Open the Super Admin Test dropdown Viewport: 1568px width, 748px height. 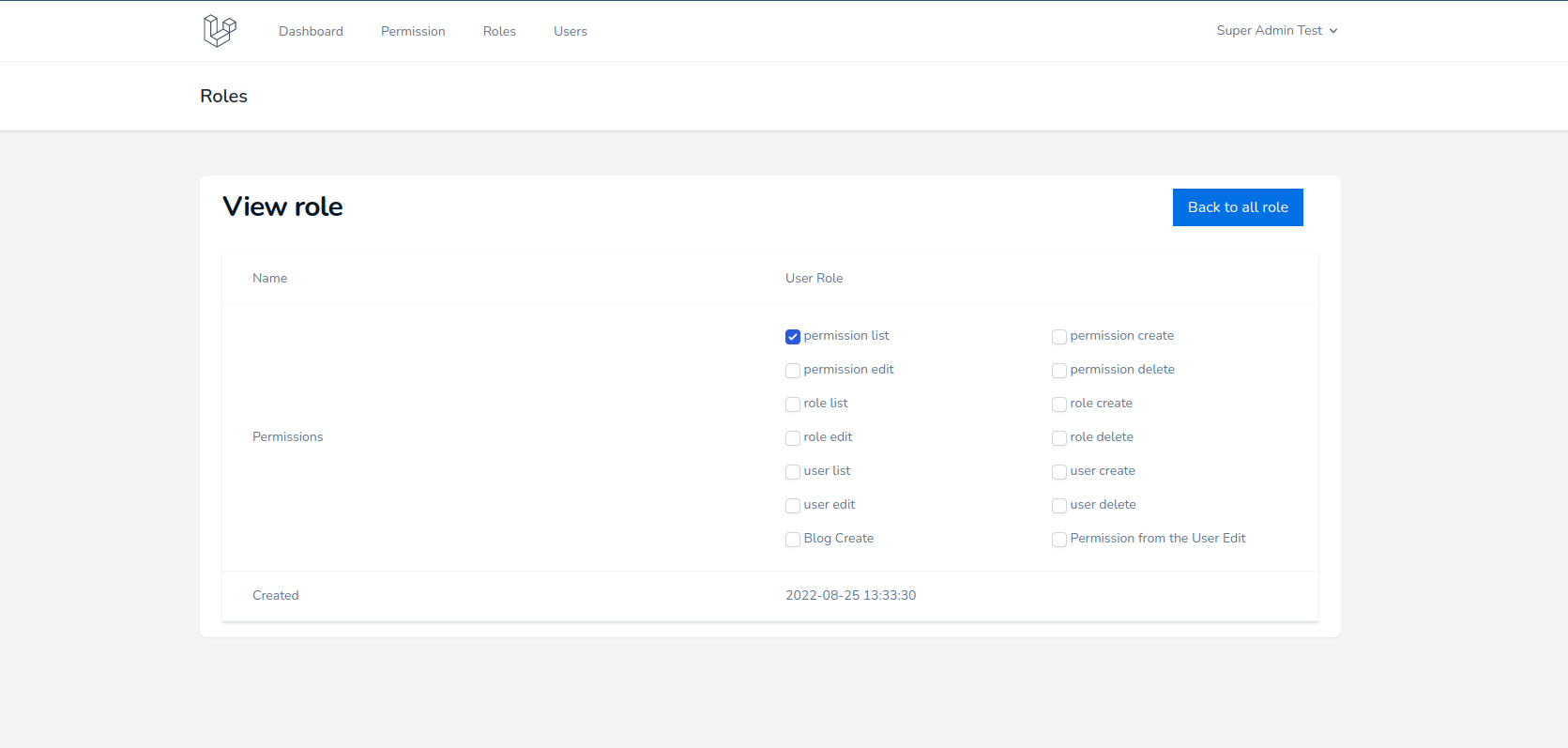1276,31
